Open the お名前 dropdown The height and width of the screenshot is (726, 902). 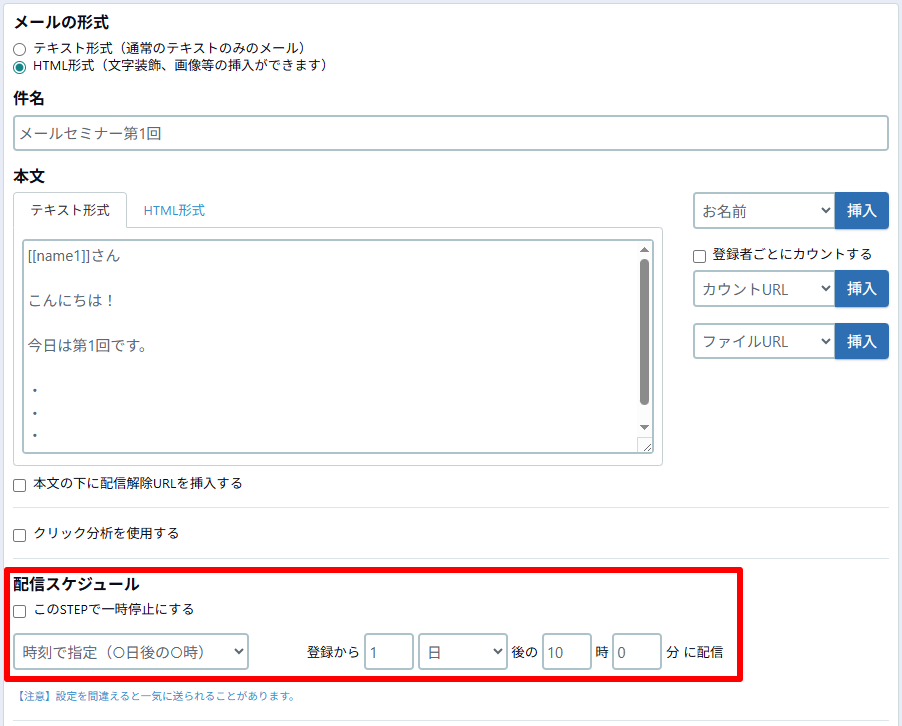pos(764,211)
